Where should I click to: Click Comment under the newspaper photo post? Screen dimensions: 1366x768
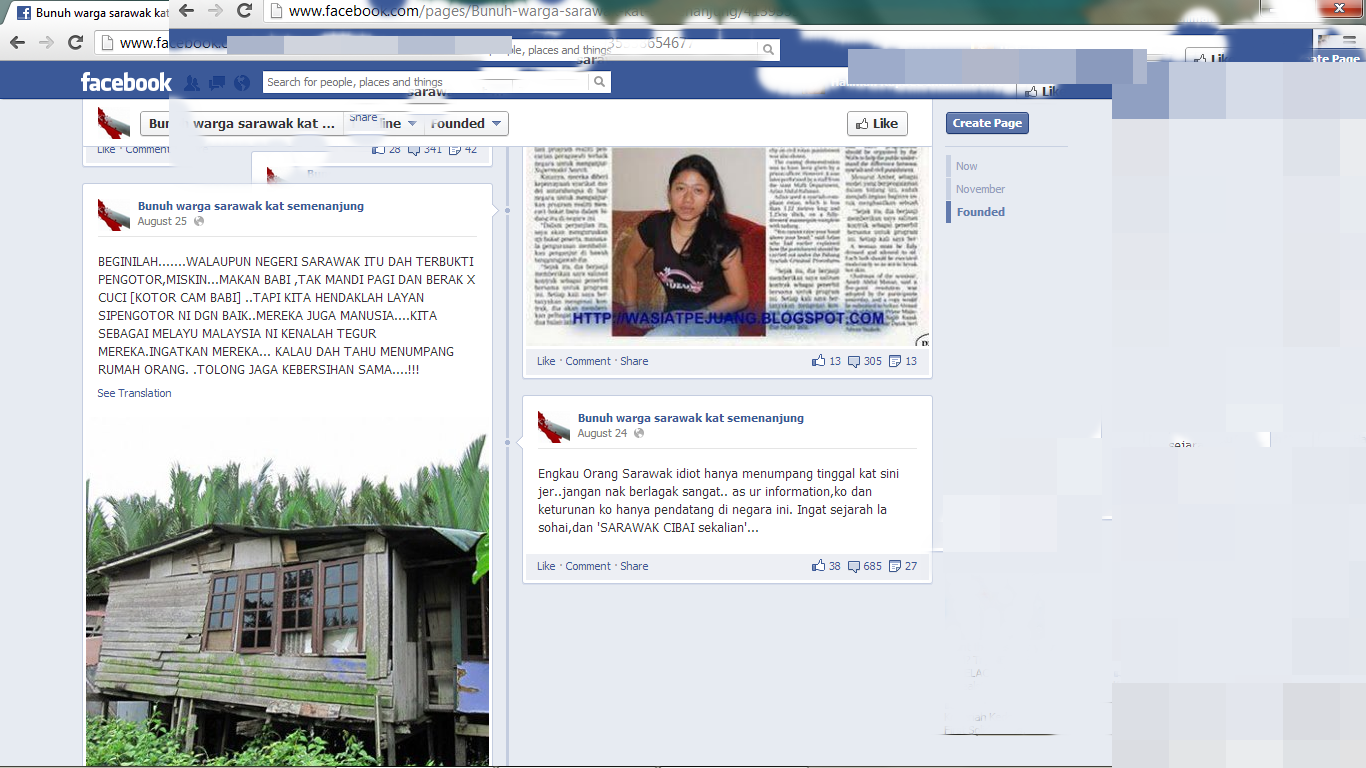coord(588,361)
